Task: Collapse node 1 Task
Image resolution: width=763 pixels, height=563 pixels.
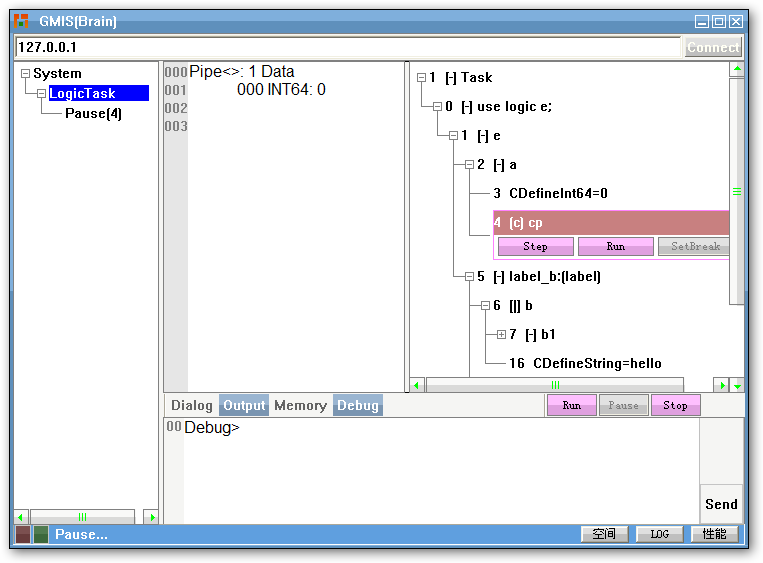Action: click(421, 77)
